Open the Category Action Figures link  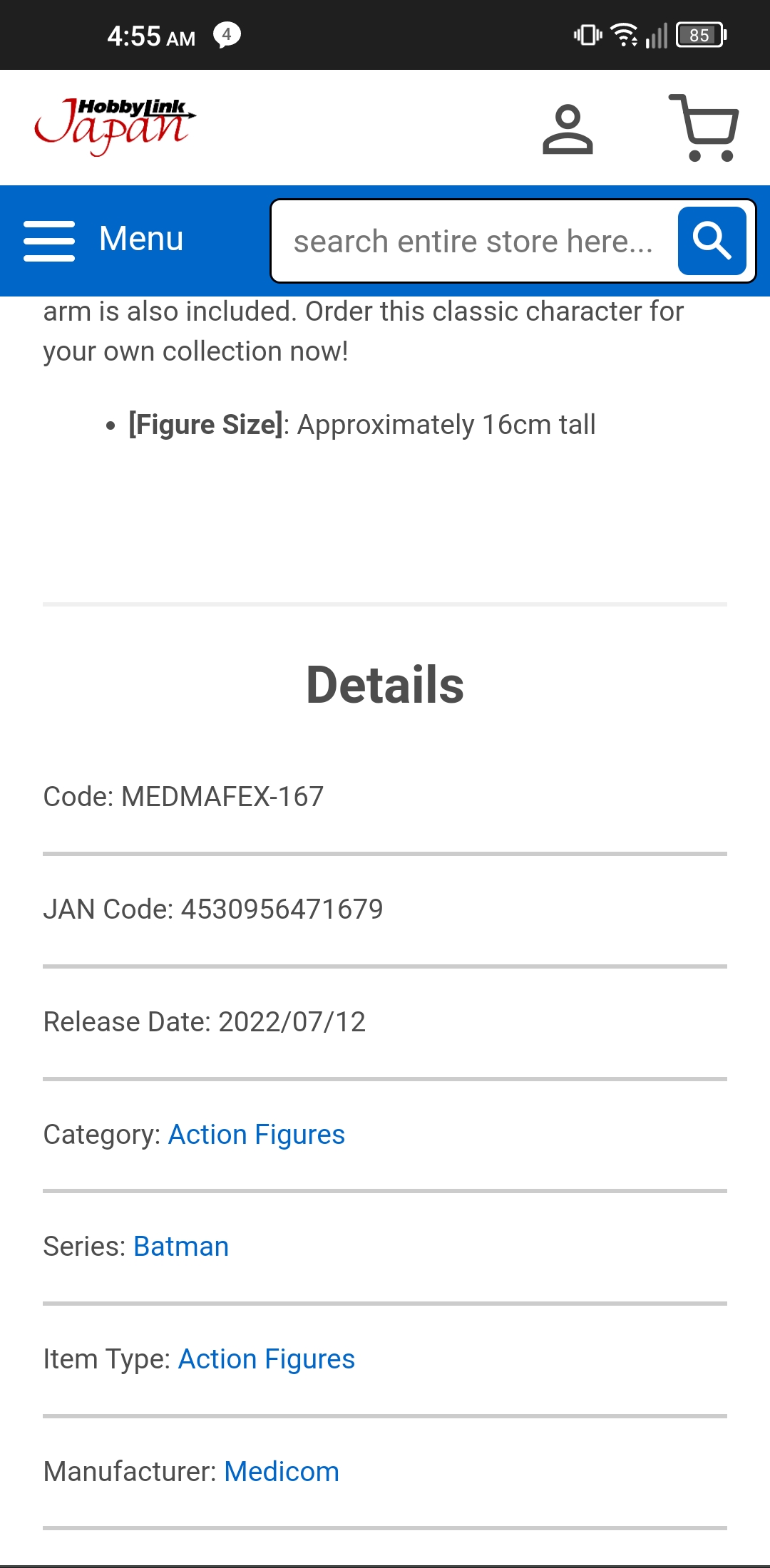click(256, 1134)
